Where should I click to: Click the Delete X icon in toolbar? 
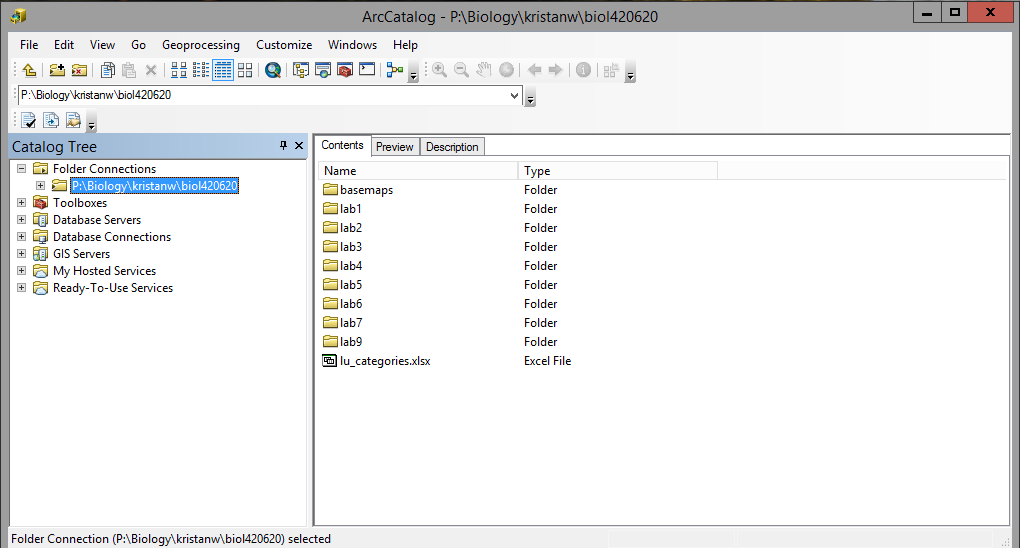tap(151, 70)
